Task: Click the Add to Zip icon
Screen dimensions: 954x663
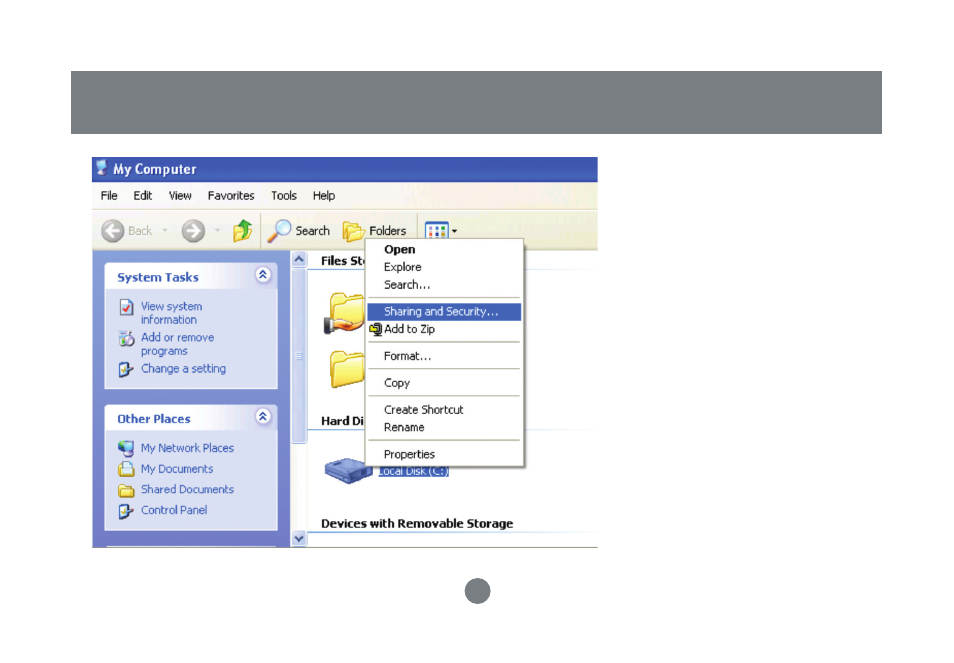Action: coord(376,330)
